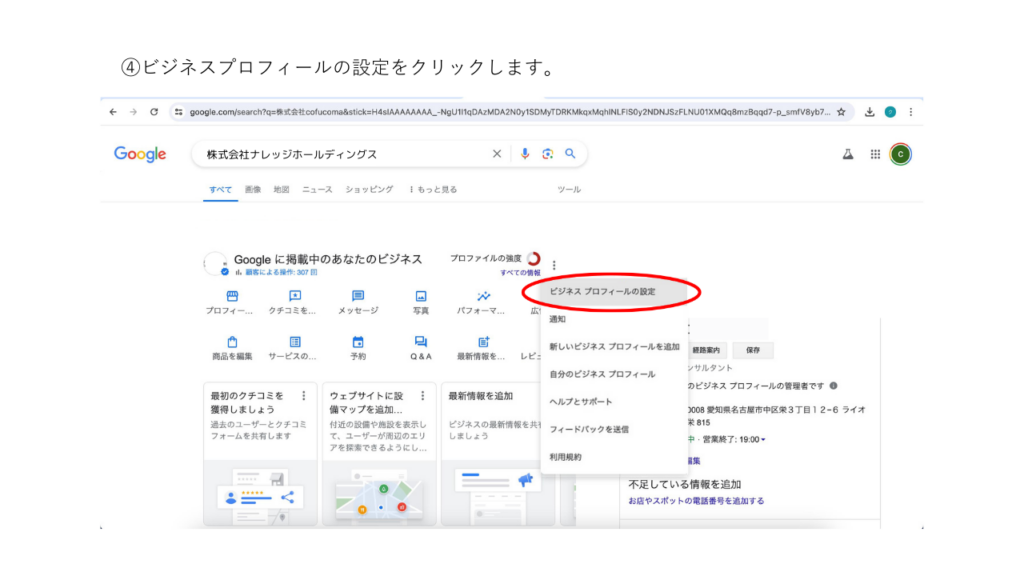Switch to the ショッピング search tab

click(369, 189)
